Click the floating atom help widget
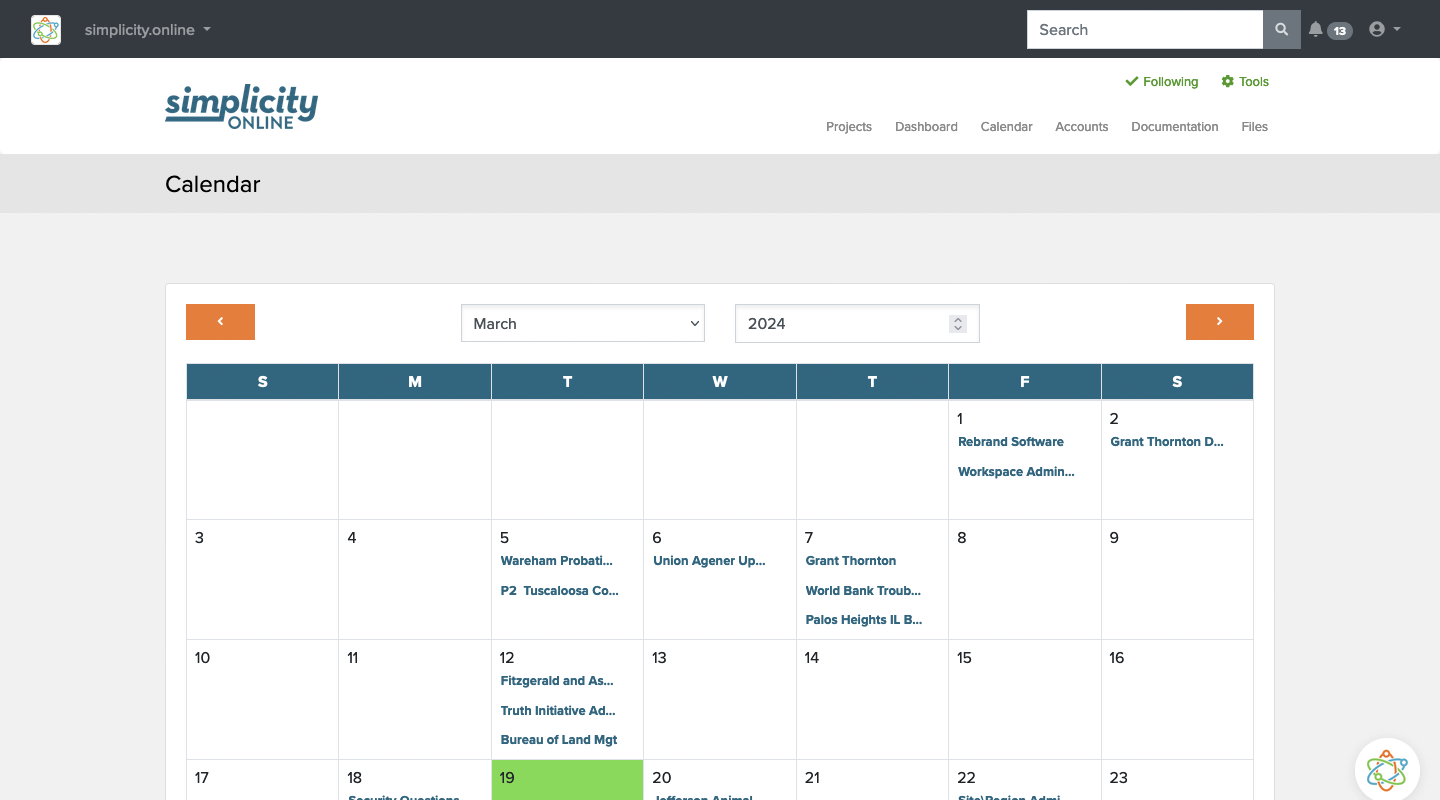The width and height of the screenshot is (1440, 800). coord(1387,770)
